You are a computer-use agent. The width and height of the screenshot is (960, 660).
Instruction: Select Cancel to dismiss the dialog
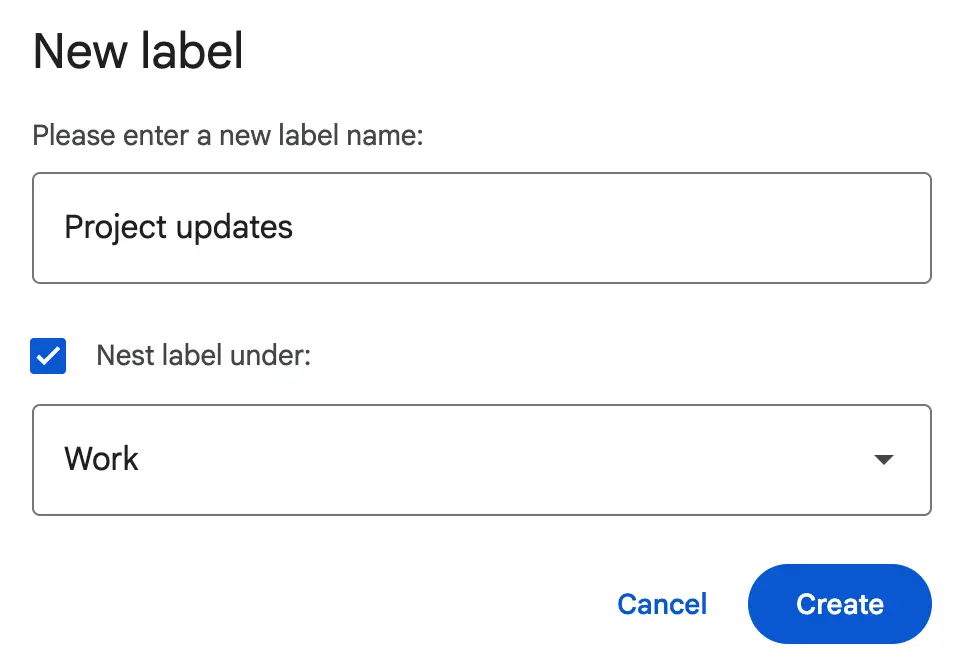[x=662, y=604]
